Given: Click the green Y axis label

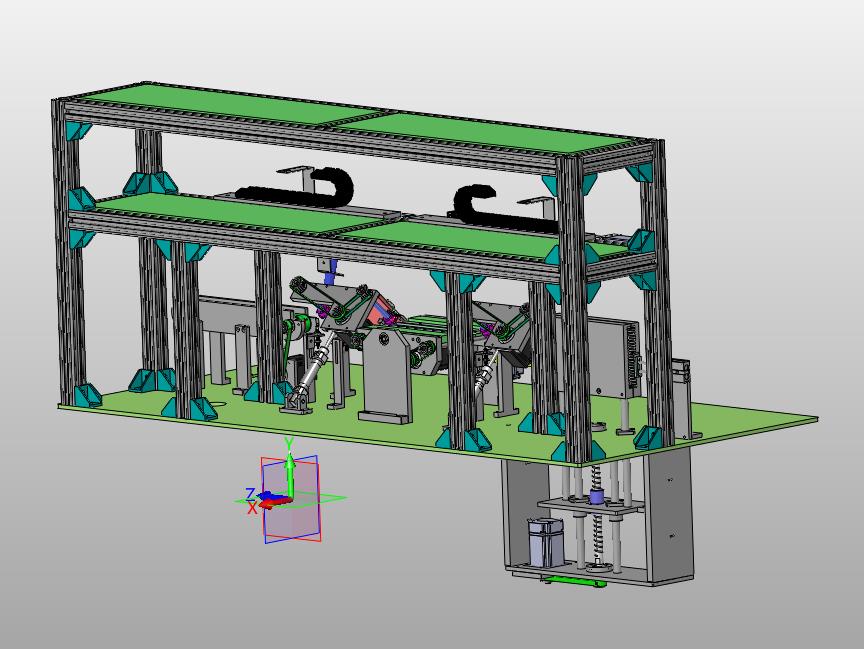Looking at the screenshot, I should pyautogui.click(x=288, y=442).
